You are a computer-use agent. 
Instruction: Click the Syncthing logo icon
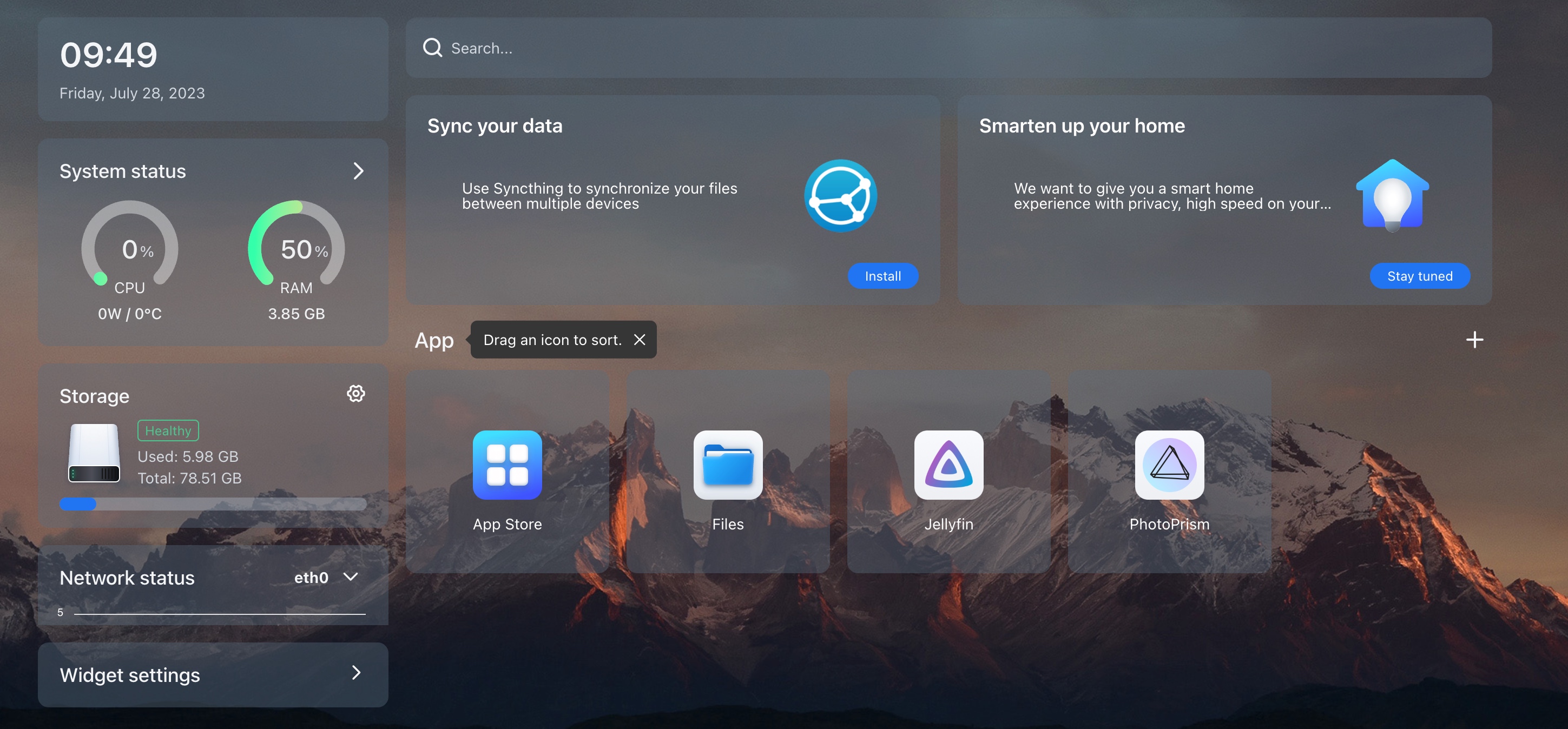pos(841,196)
